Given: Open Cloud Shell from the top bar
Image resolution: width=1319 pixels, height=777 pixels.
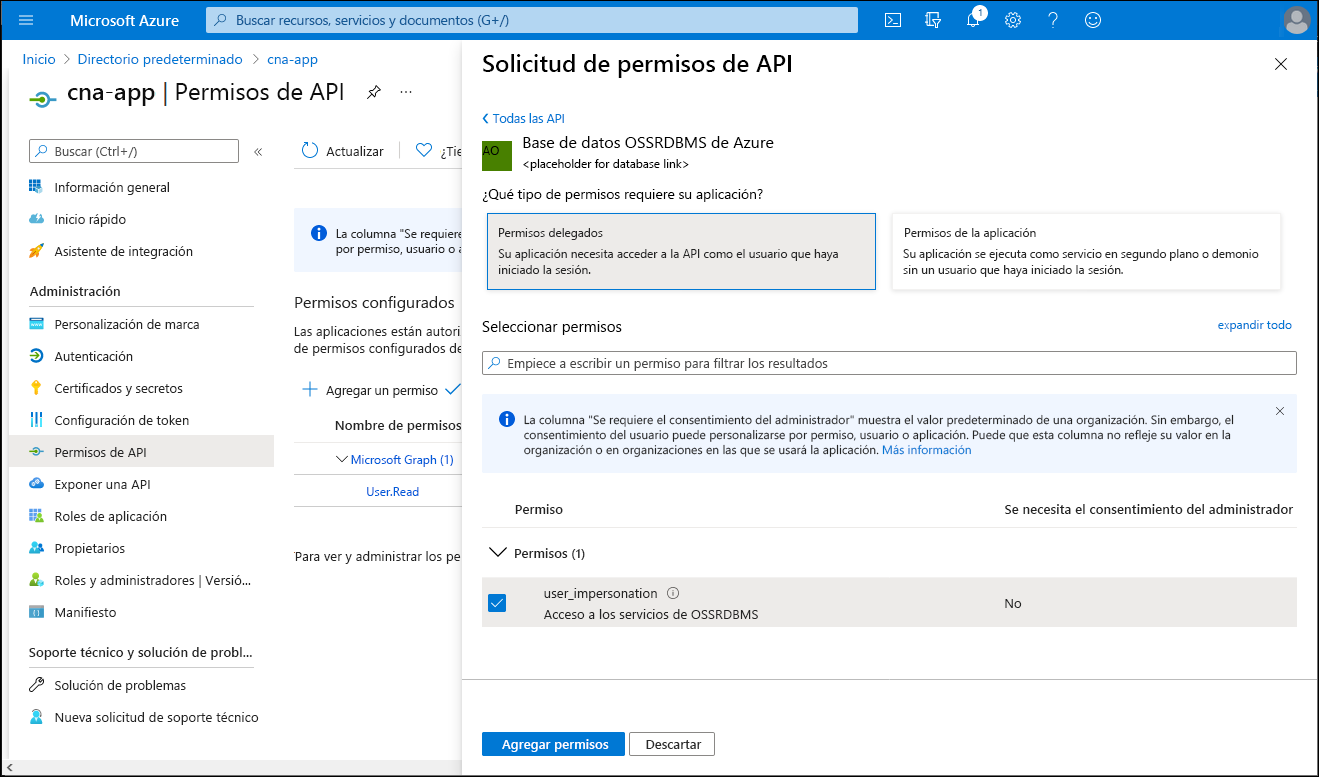Looking at the screenshot, I should coord(894,20).
